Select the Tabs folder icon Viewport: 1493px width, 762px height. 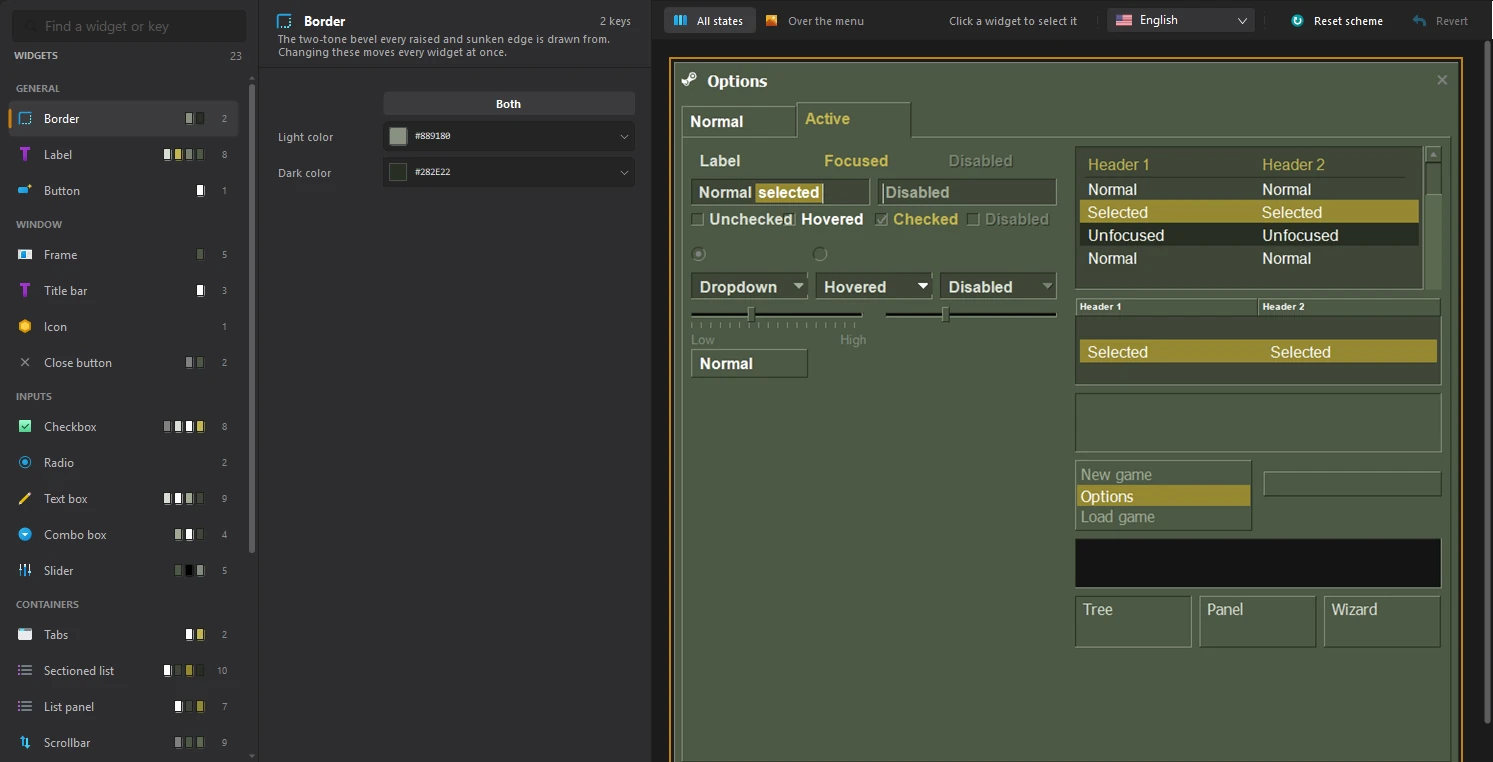(25, 635)
